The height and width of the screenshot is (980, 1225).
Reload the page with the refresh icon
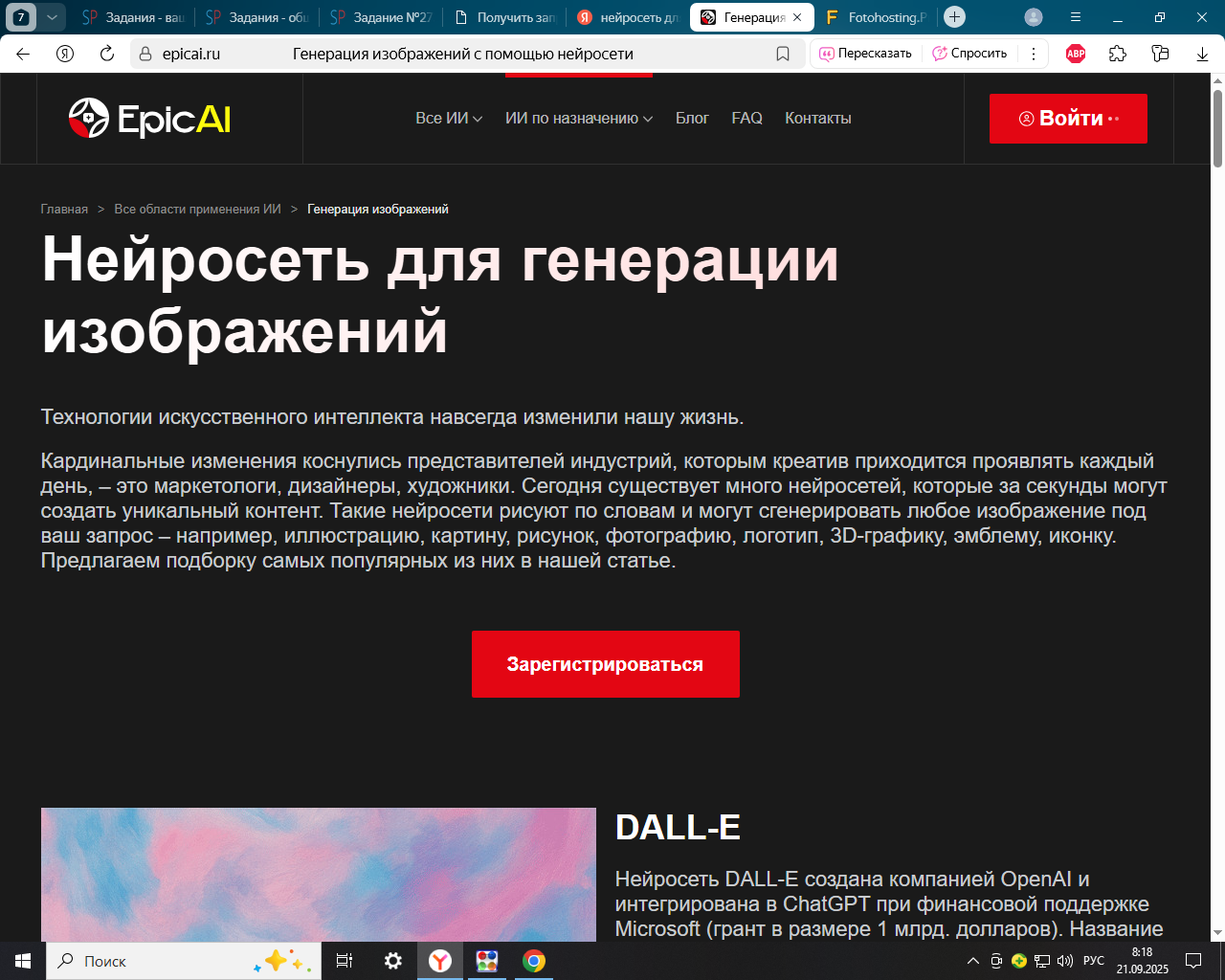(107, 54)
